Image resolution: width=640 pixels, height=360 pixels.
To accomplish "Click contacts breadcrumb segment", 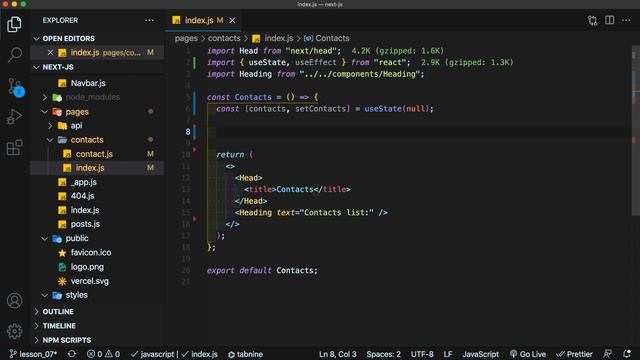I will [x=224, y=38].
